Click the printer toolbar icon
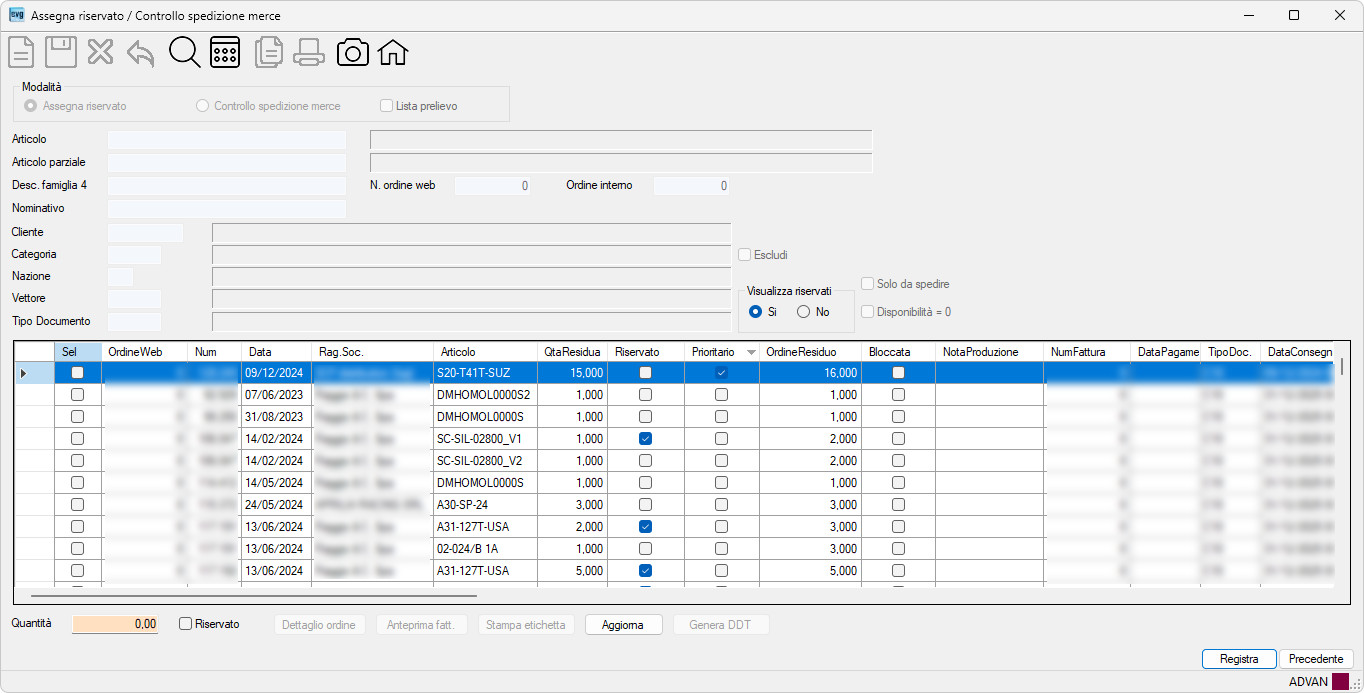The image size is (1364, 693). (309, 52)
